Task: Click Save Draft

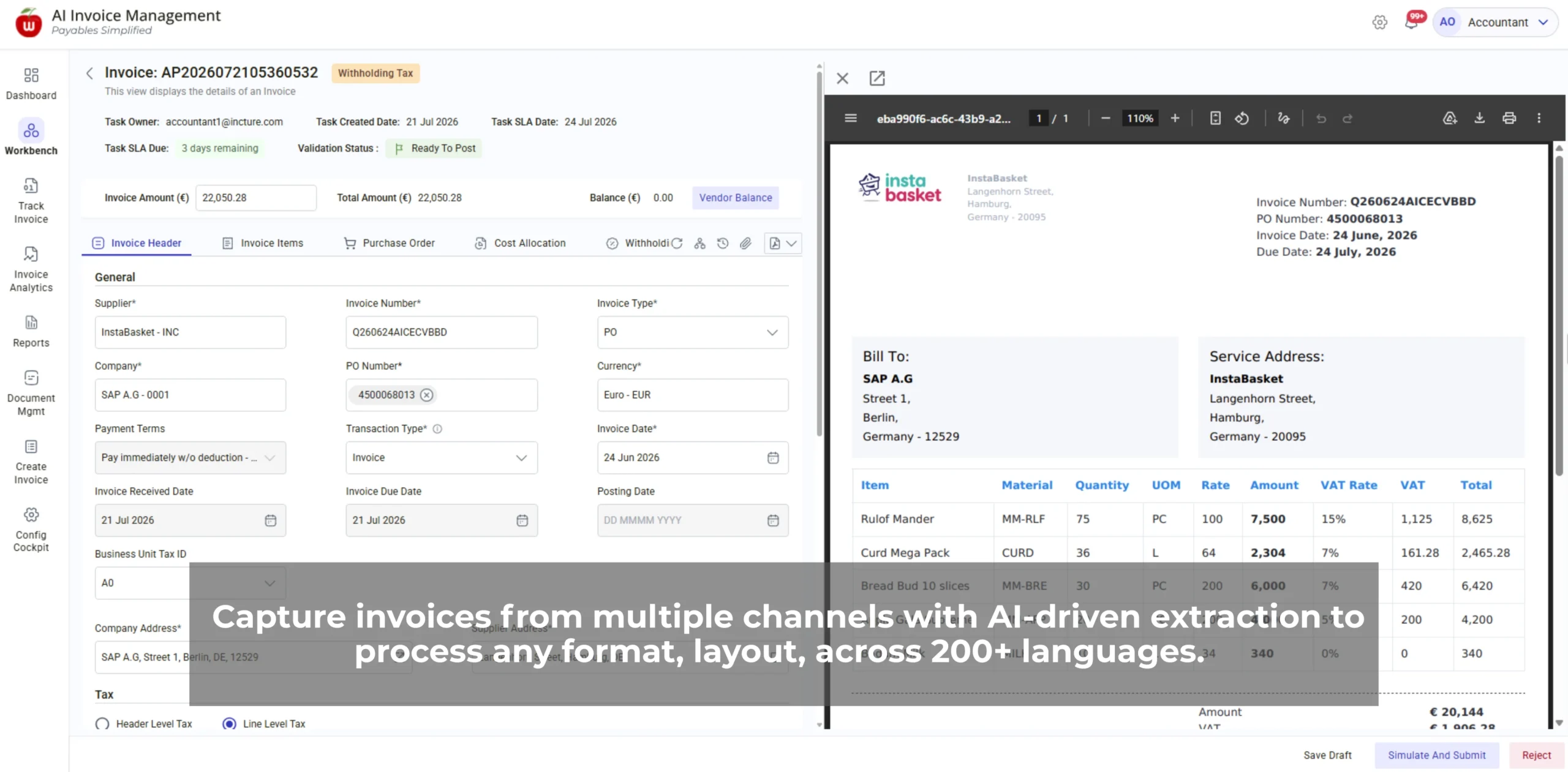Action: (x=1327, y=755)
